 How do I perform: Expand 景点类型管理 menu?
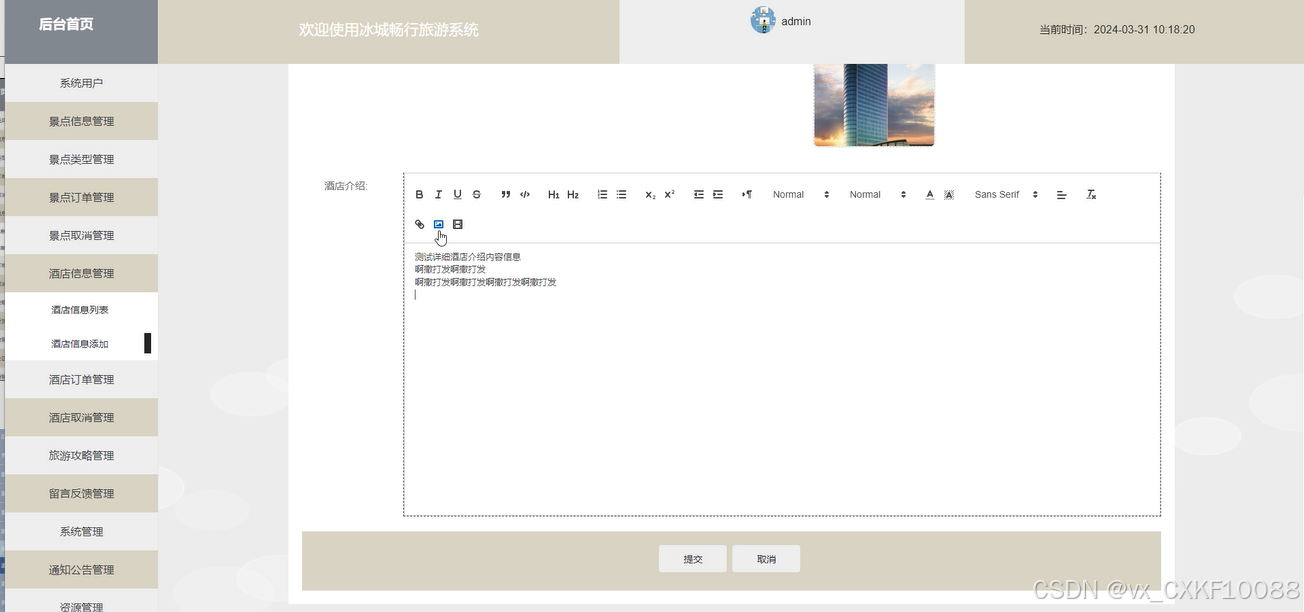81,159
